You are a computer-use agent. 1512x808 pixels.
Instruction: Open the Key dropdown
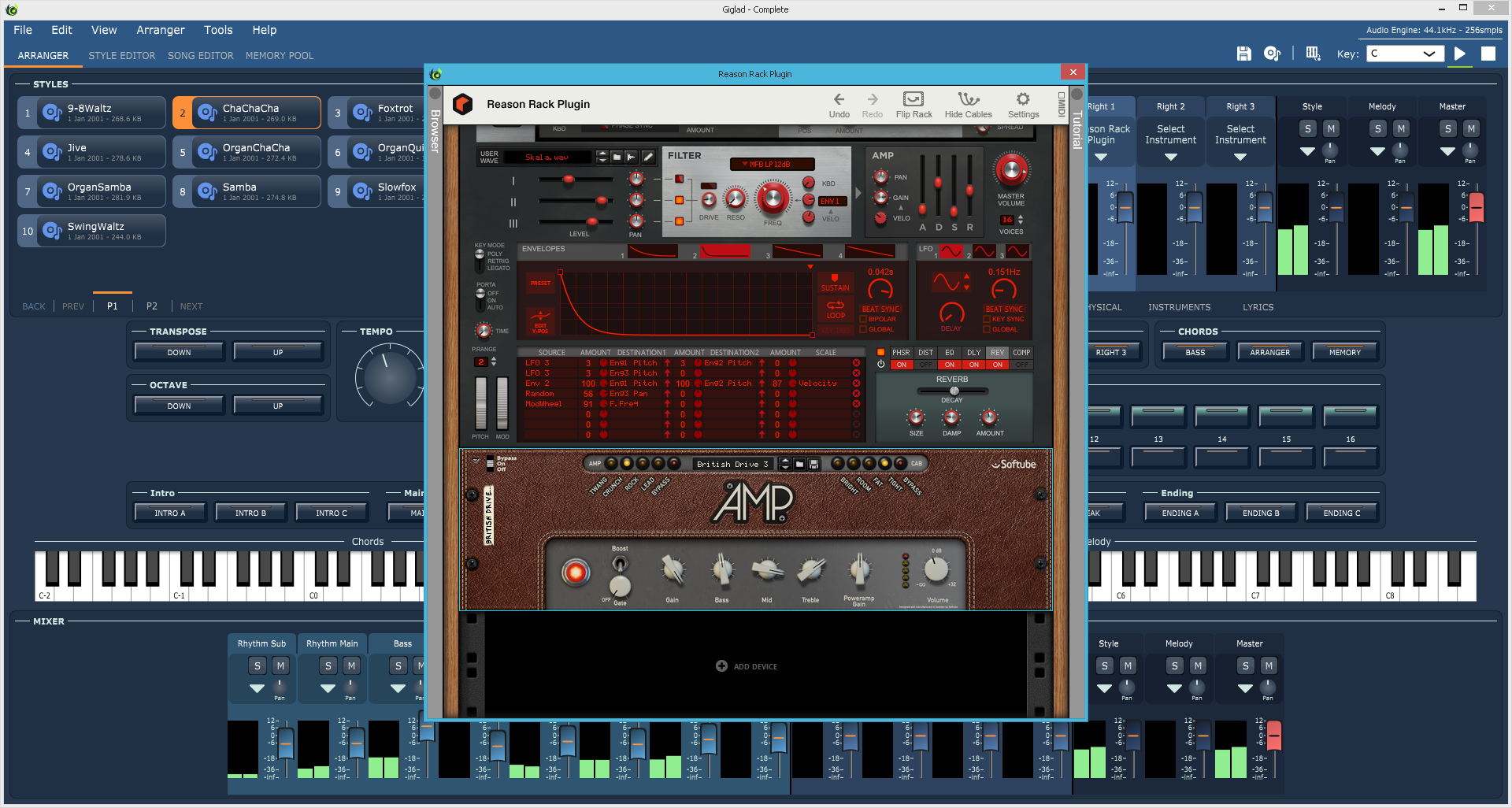pyautogui.click(x=1406, y=54)
